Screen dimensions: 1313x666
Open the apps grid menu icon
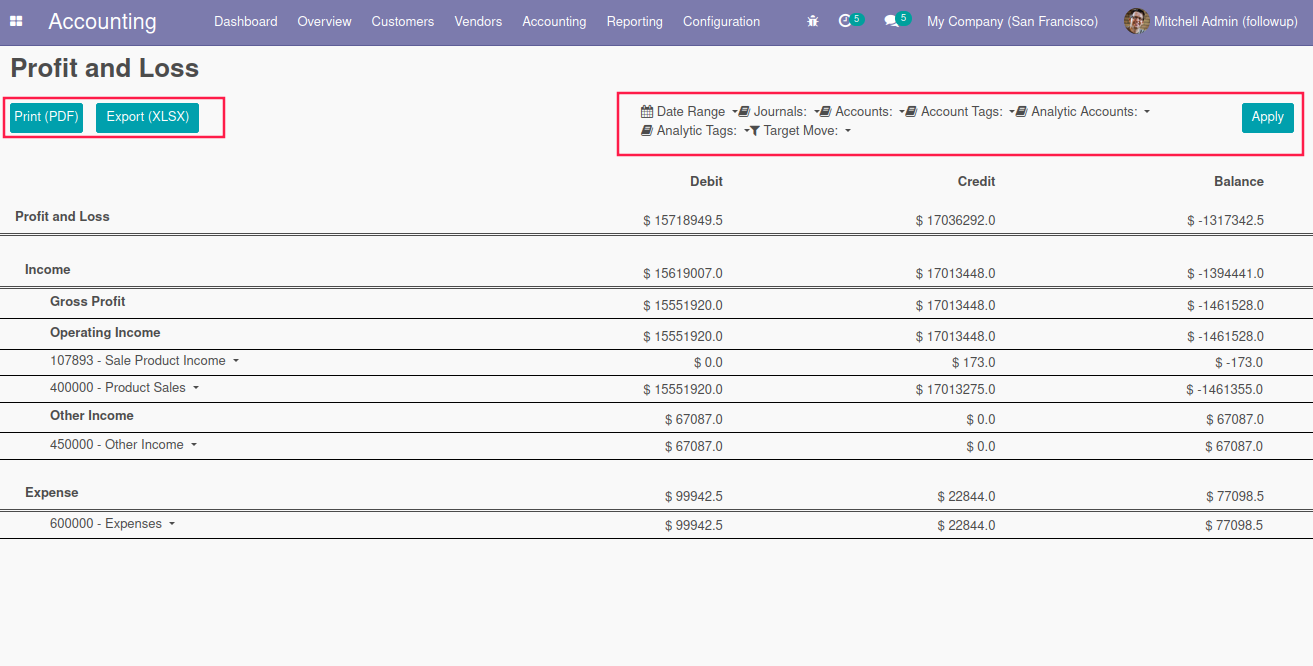[x=16, y=21]
